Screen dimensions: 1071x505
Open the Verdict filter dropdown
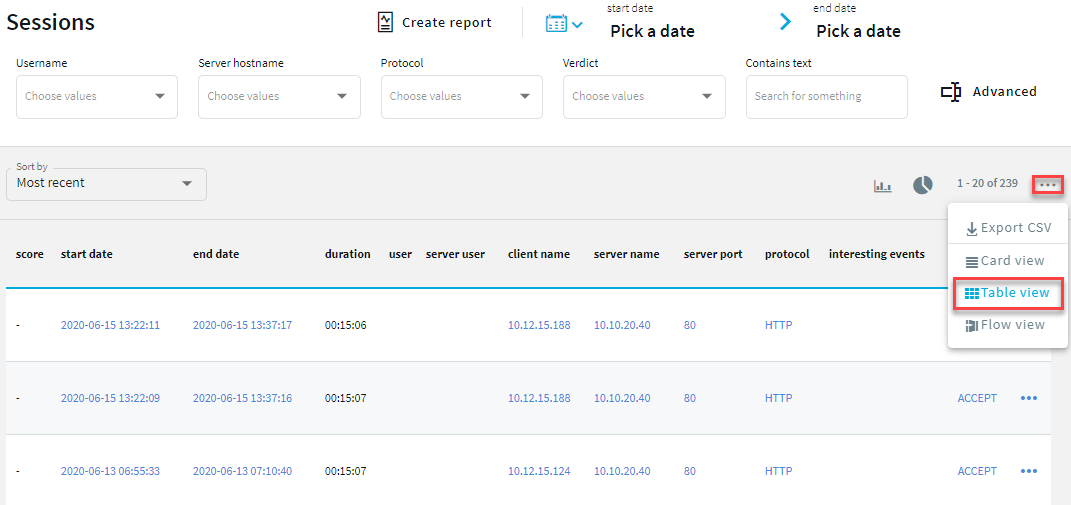coord(707,97)
